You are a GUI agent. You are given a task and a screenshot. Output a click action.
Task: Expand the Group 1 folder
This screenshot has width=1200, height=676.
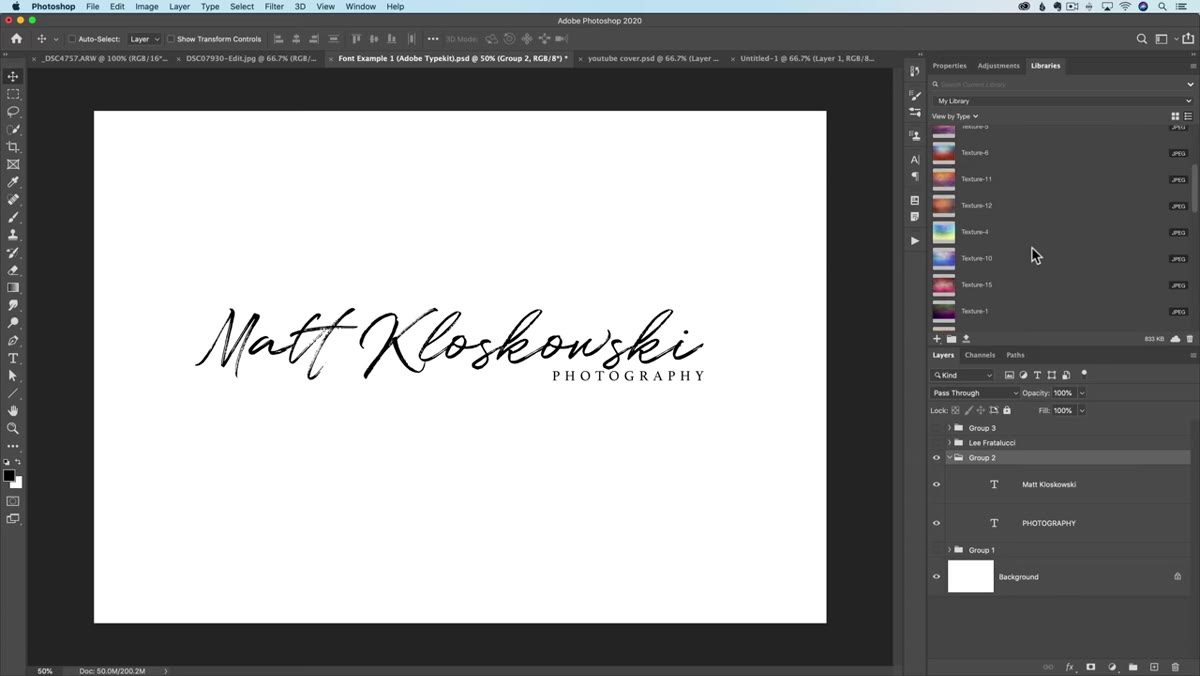(949, 550)
